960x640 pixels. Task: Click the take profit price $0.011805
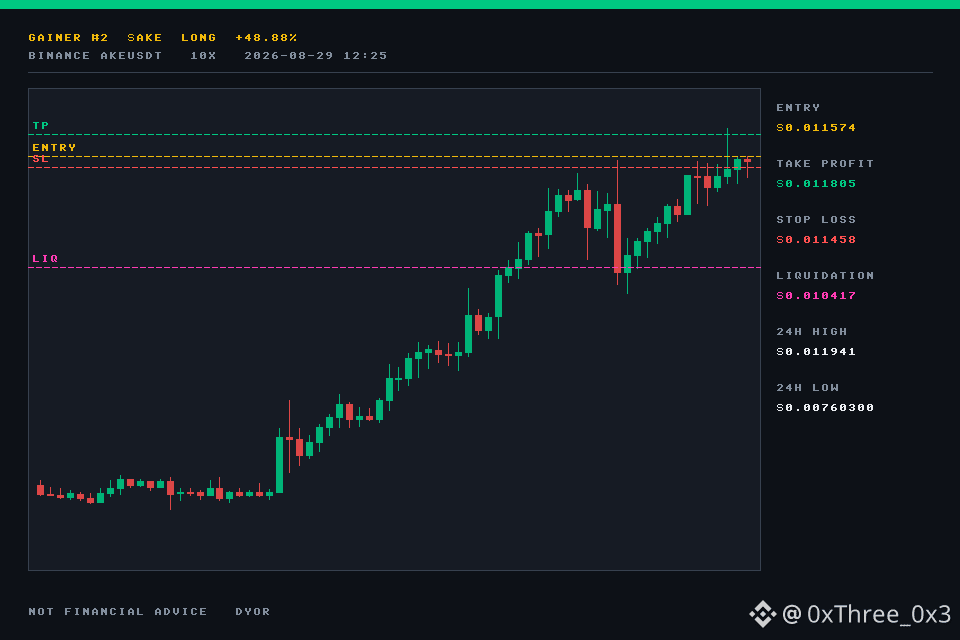click(x=816, y=184)
